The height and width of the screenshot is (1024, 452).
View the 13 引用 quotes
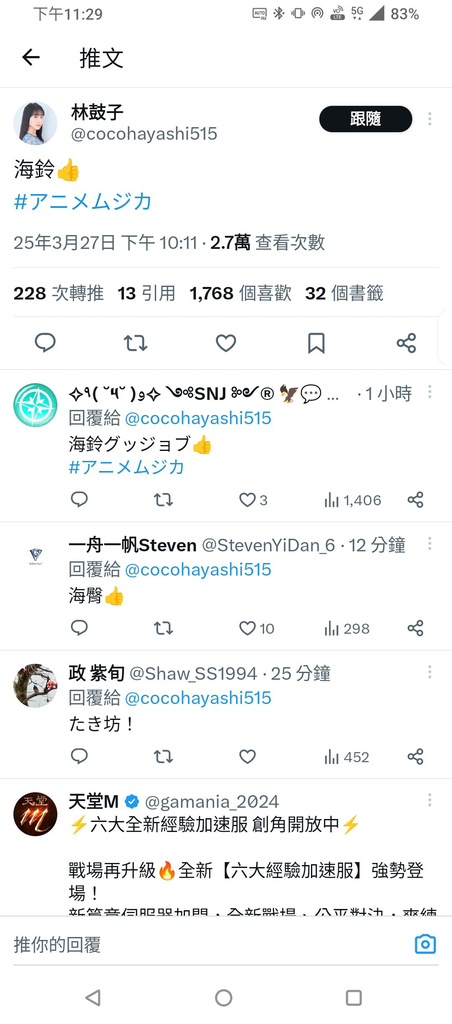coord(147,294)
